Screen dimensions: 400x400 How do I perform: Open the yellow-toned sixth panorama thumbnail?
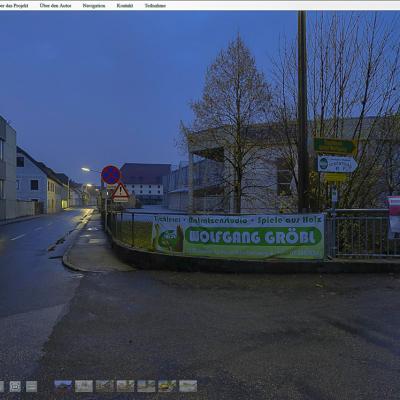coord(167,386)
